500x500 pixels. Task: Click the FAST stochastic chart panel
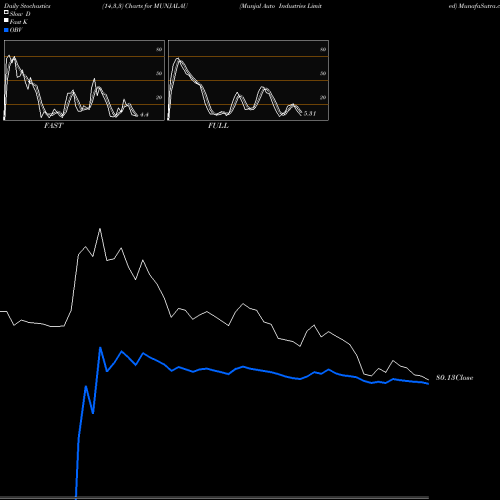click(84, 80)
